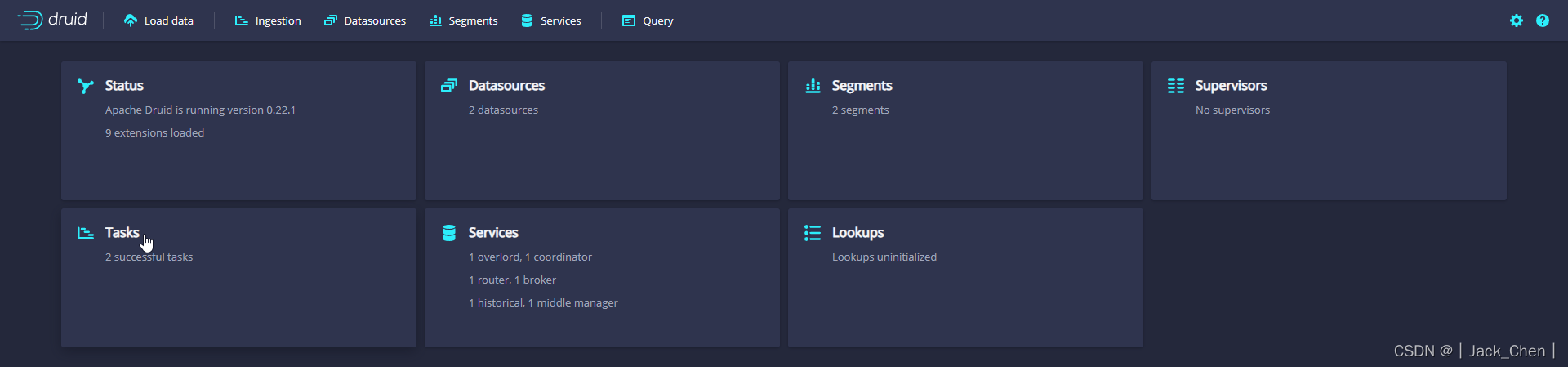Click the 'Lookups uninitialized' text
1568x367 pixels.
click(884, 257)
